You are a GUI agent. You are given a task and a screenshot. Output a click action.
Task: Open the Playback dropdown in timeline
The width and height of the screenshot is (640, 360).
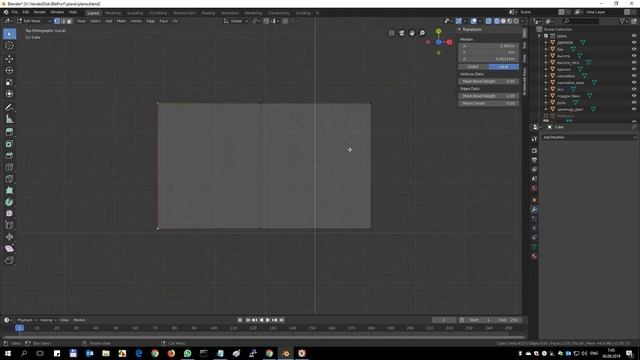(27, 320)
